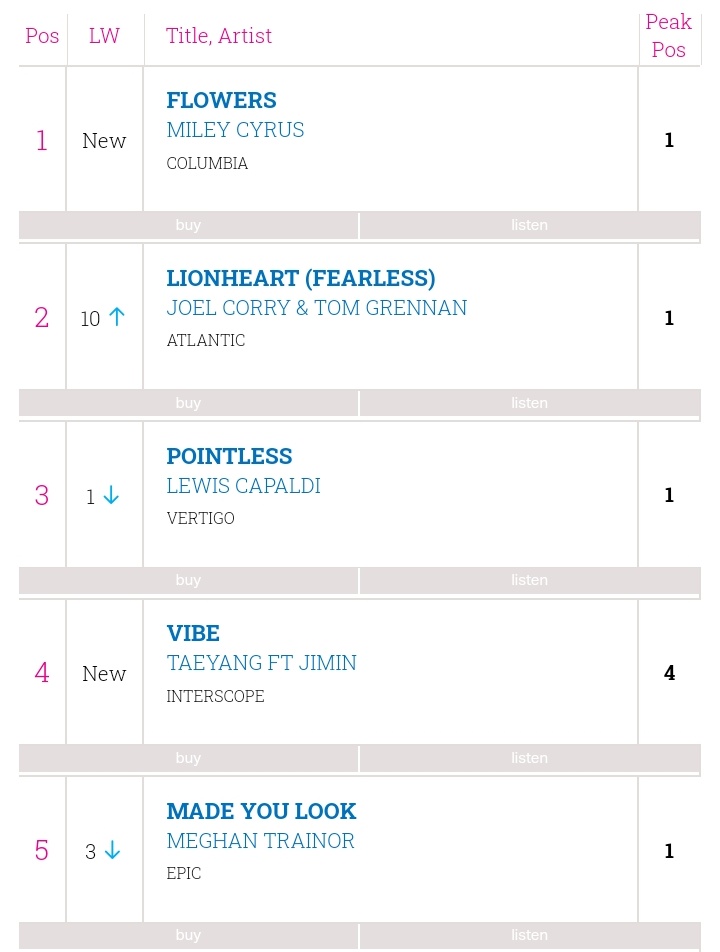The height and width of the screenshot is (952, 720).
Task: Click the down arrow icon in Made You Look row
Action: pyautogui.click(x=112, y=850)
